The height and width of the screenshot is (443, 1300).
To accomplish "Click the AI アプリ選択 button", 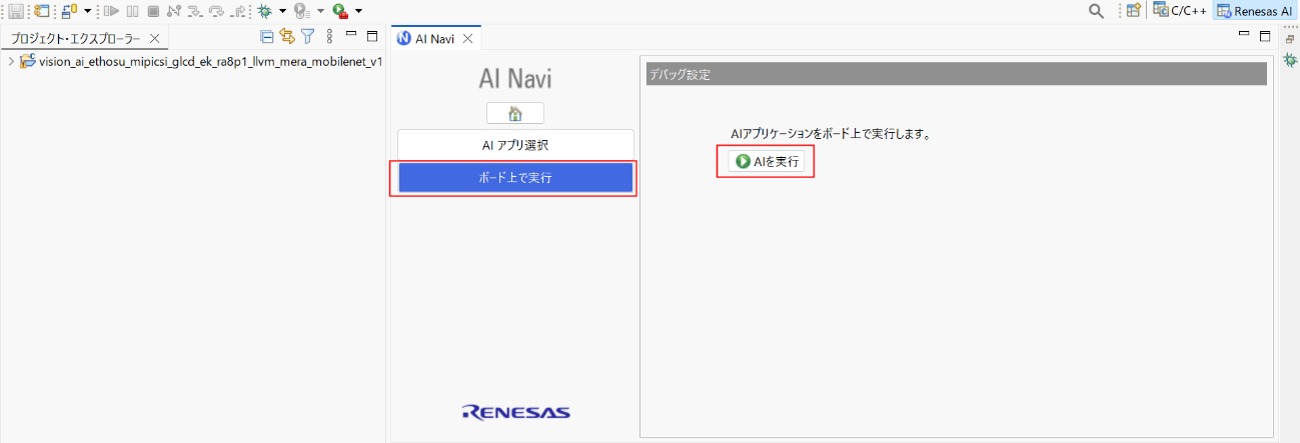I will click(x=515, y=145).
